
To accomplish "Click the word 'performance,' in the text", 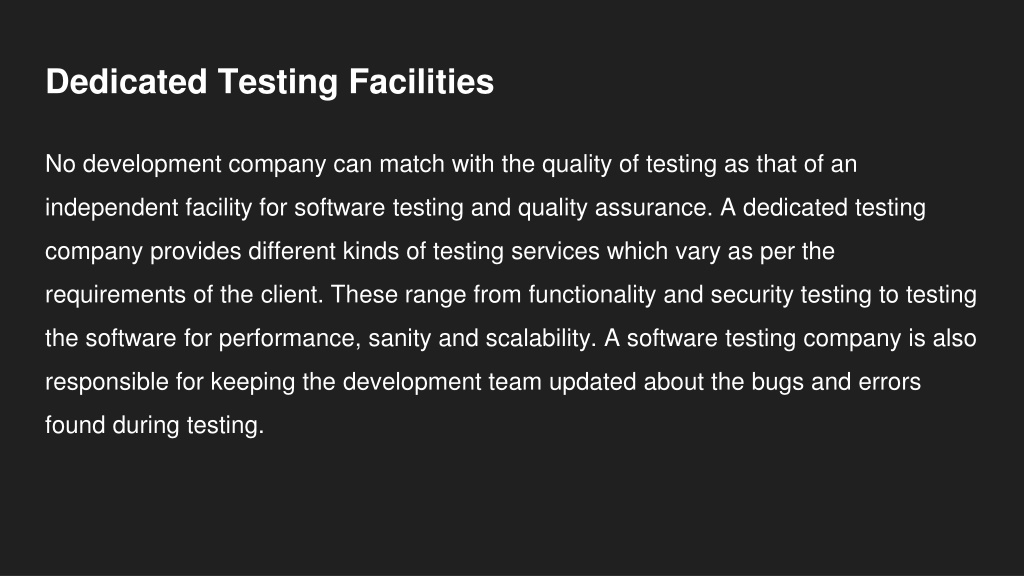I will pyautogui.click(x=289, y=339).
